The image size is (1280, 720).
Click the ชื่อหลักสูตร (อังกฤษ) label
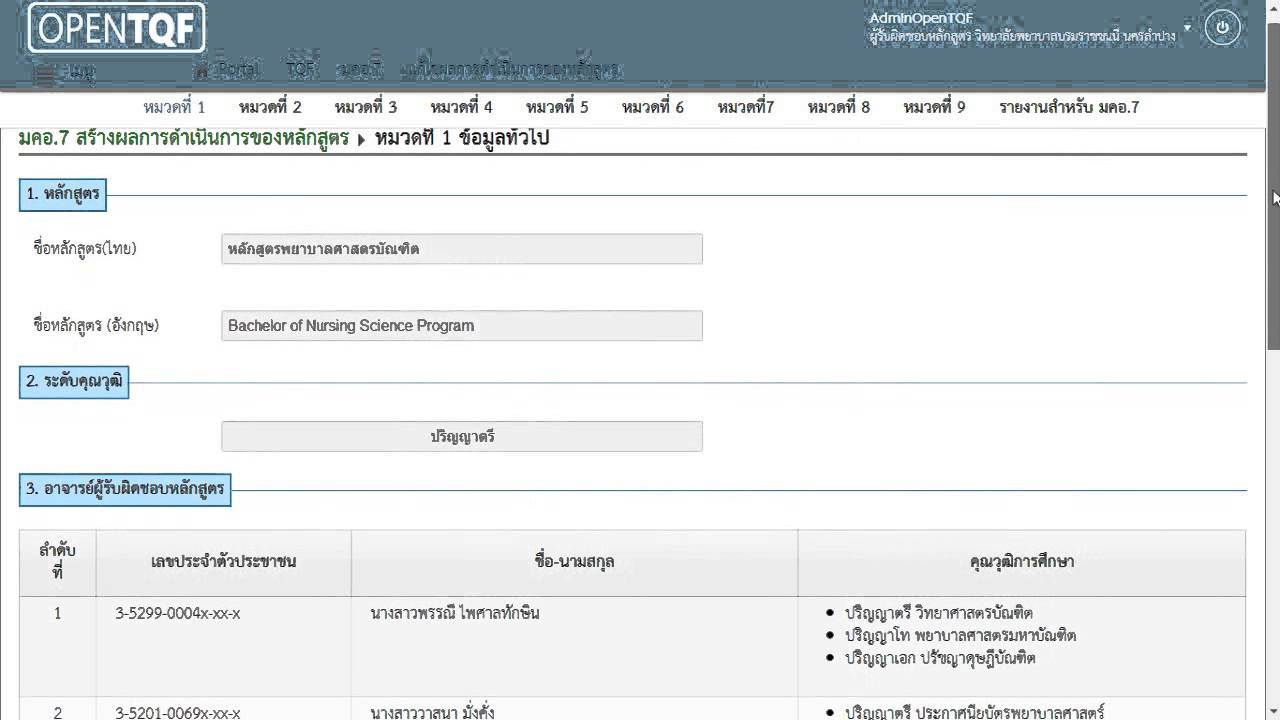pyautogui.click(x=96, y=326)
